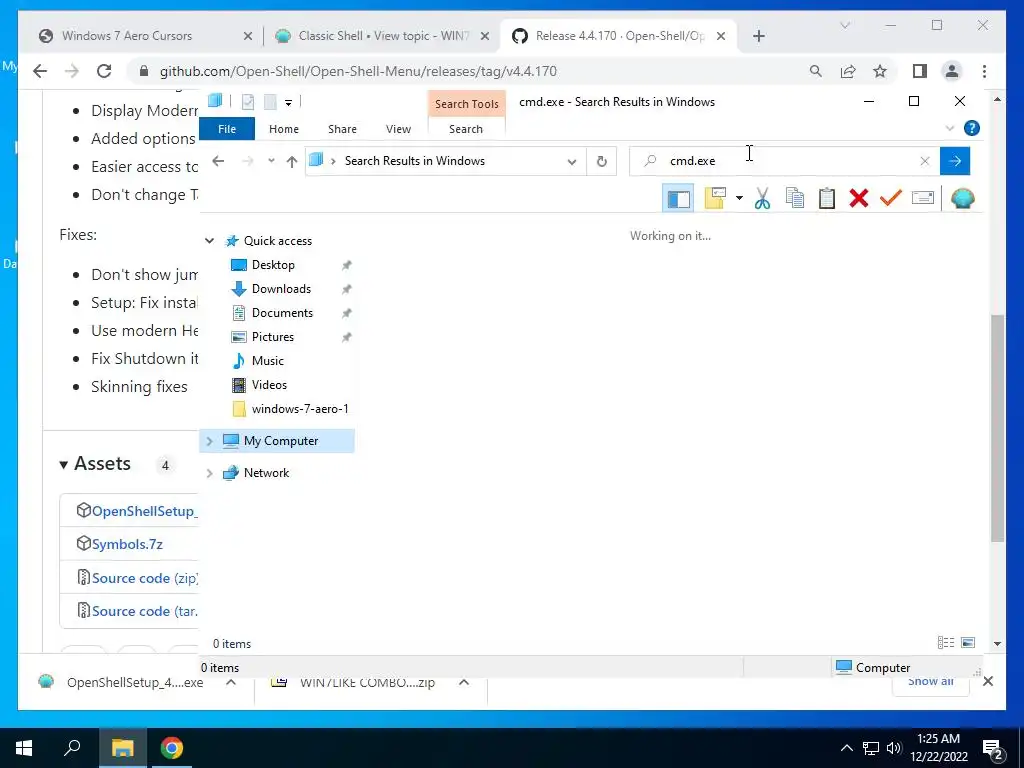
Task: Select Downloads in navigation pane
Action: (281, 289)
